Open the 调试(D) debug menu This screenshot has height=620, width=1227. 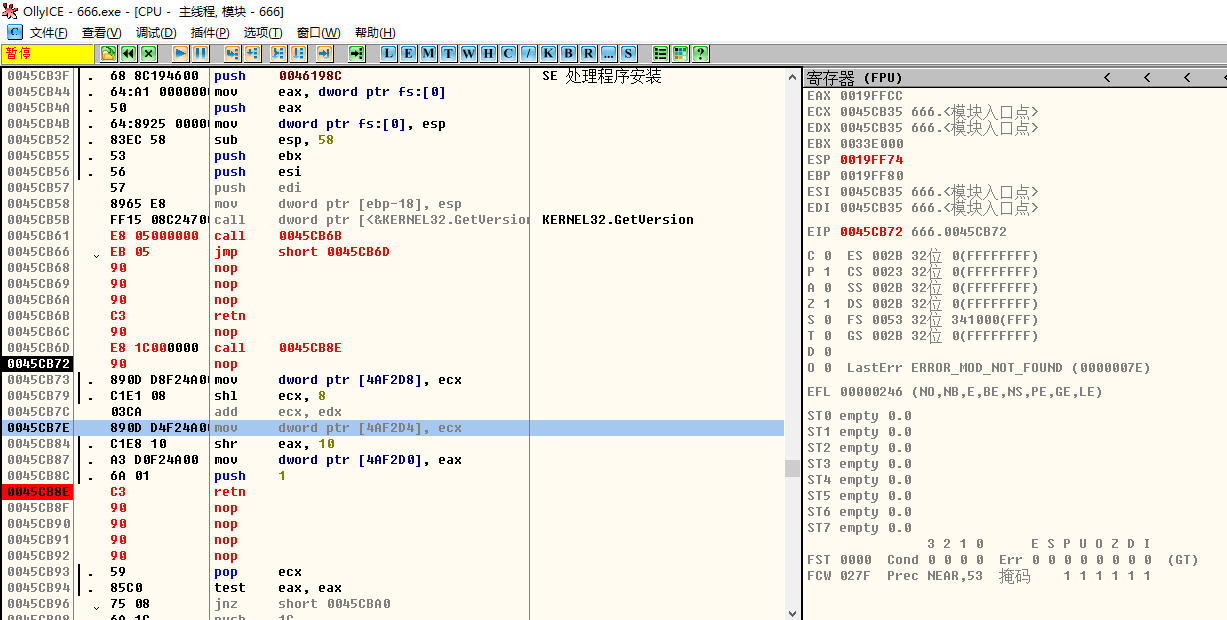(156, 33)
